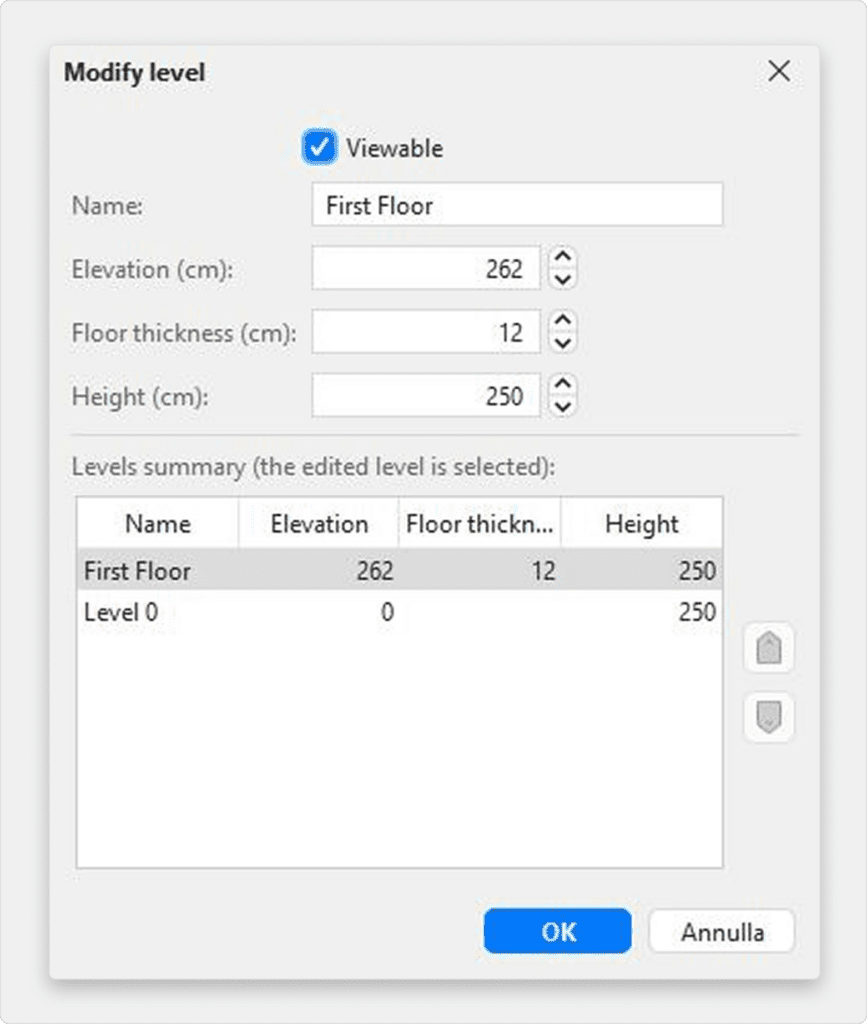The image size is (867, 1024).
Task: Uncheck the Viewable checkbox
Action: click(318, 148)
